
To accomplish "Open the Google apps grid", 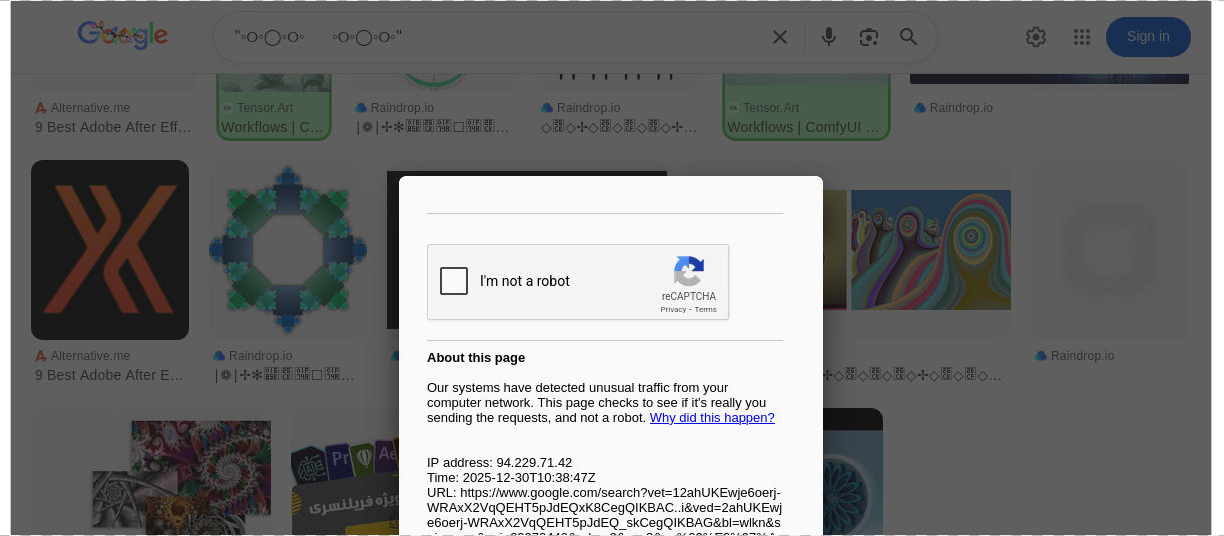I will tap(1081, 37).
